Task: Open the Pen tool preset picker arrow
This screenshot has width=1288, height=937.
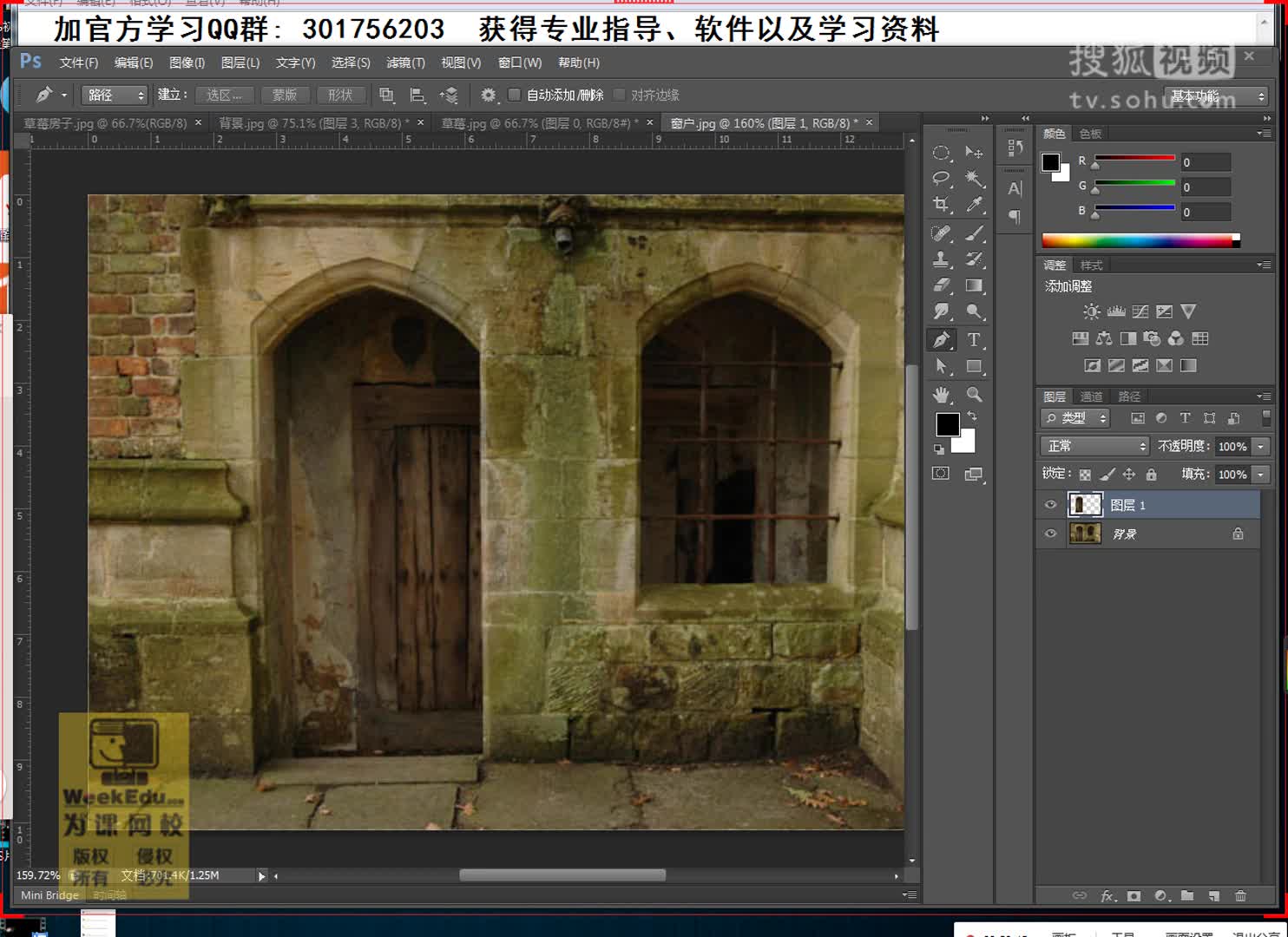Action: coord(64,95)
